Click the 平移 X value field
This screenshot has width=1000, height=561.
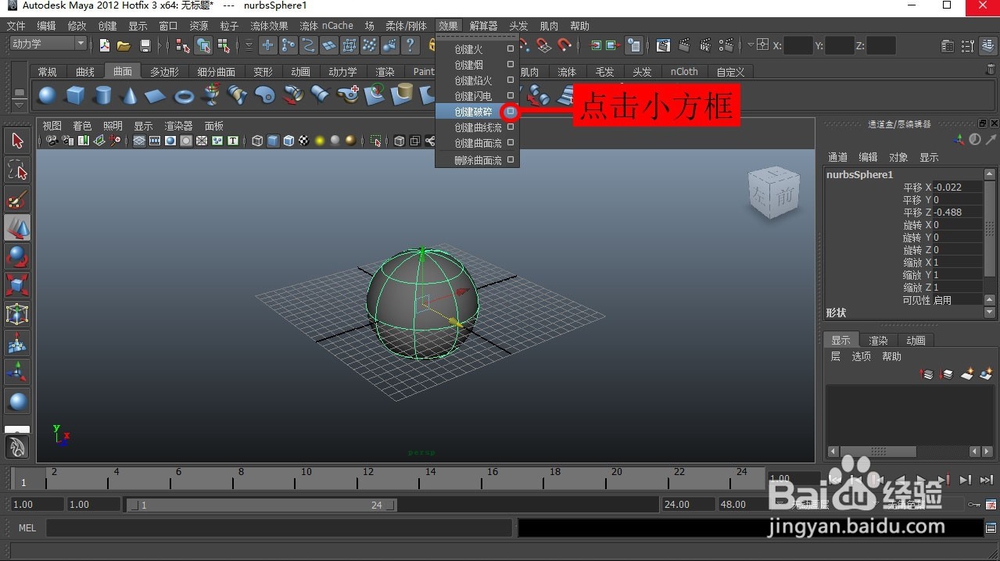point(957,187)
